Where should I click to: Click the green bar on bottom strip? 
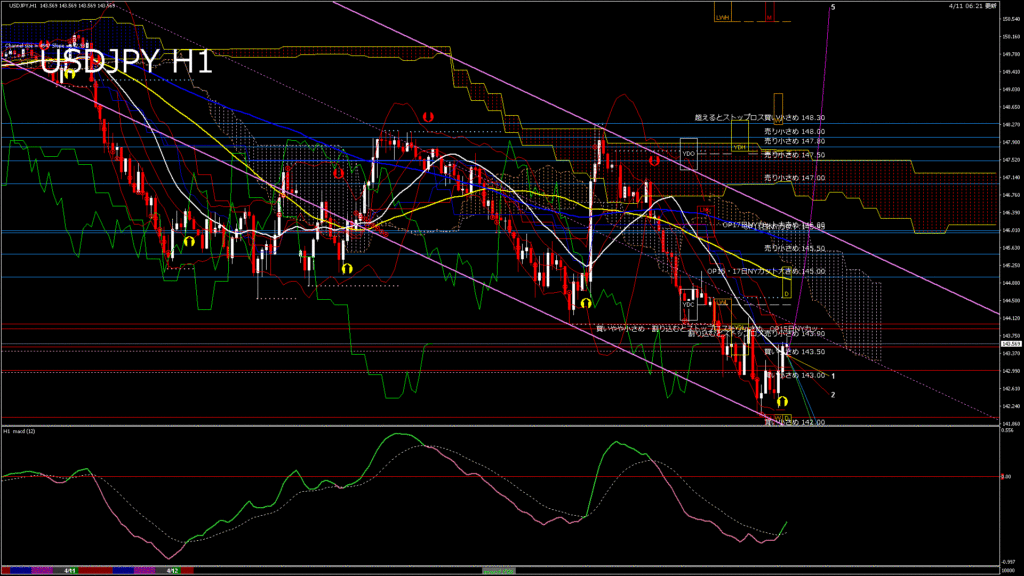click(x=500, y=571)
